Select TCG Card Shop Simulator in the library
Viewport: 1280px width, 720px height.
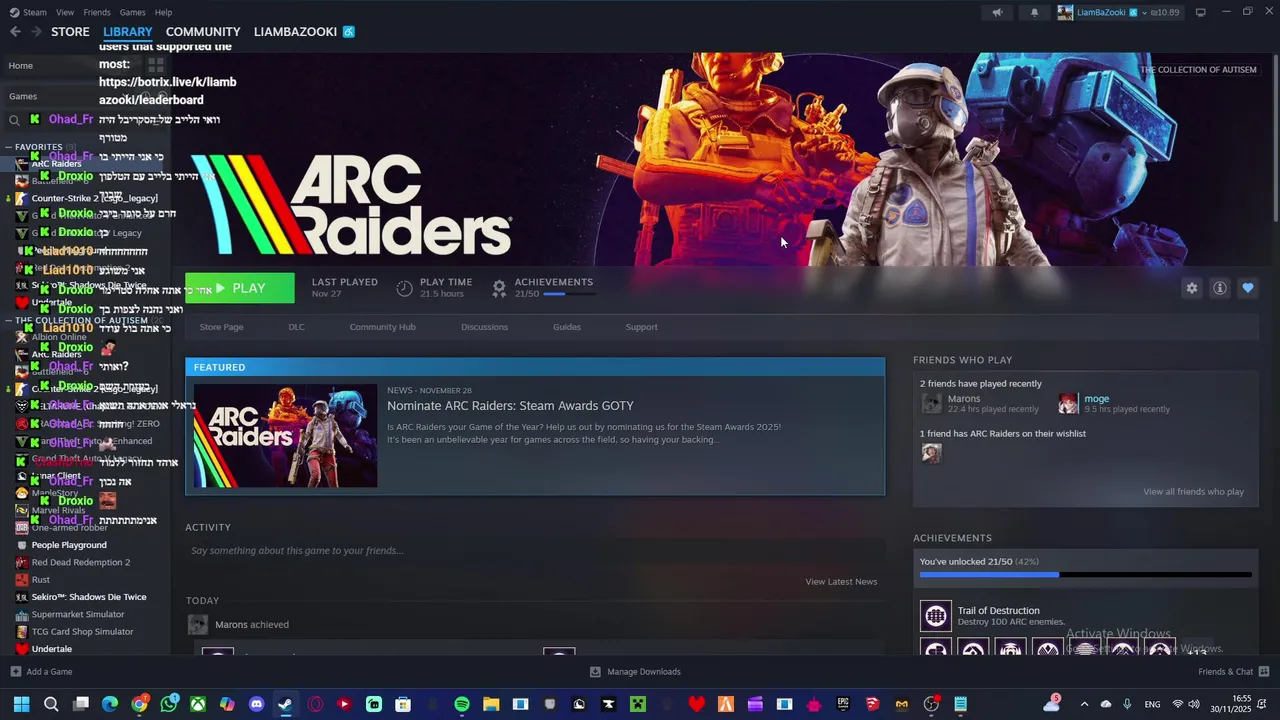(x=82, y=632)
